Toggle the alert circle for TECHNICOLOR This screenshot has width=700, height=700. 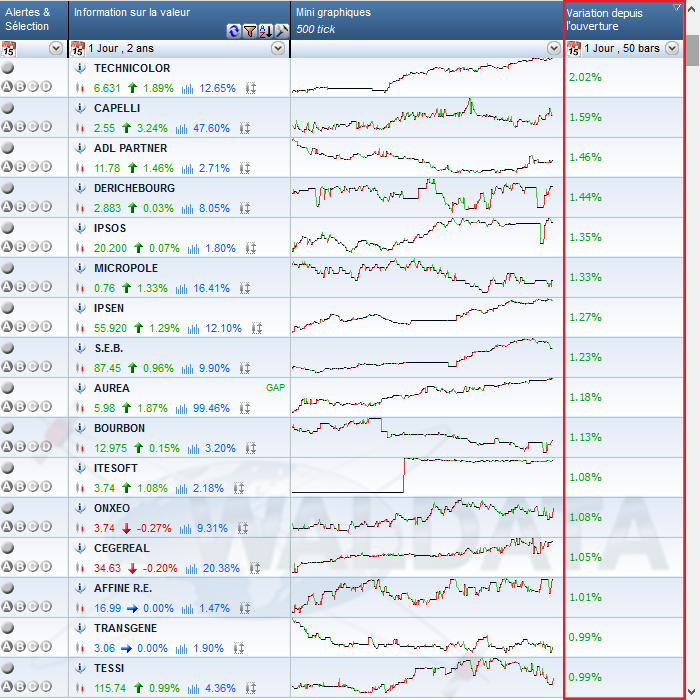click(x=8, y=68)
